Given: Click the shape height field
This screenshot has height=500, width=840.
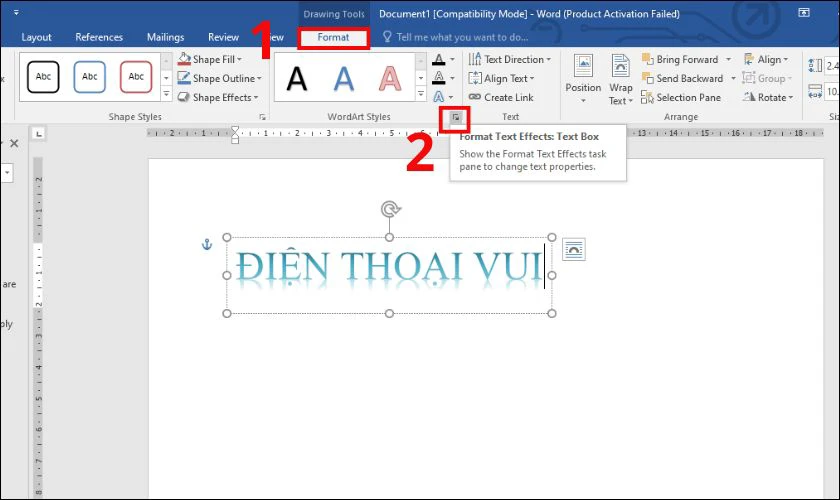Looking at the screenshot, I should click(832, 65).
